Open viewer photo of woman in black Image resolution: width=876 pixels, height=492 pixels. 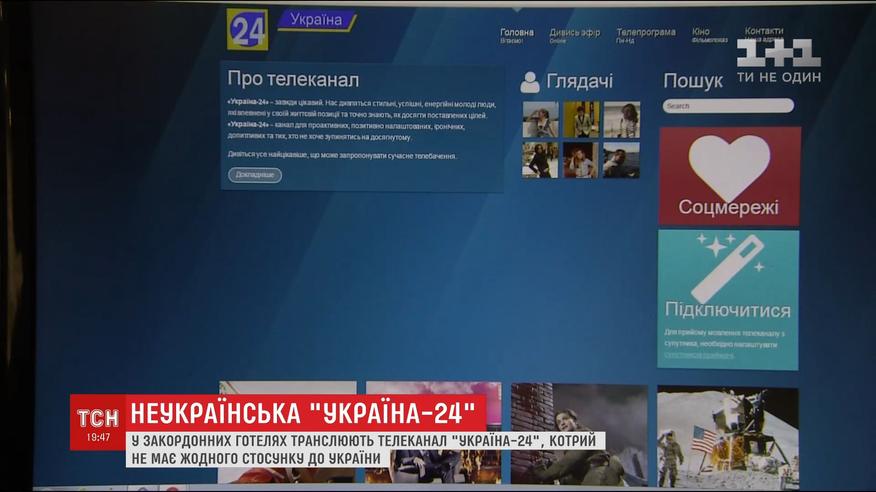(x=540, y=160)
